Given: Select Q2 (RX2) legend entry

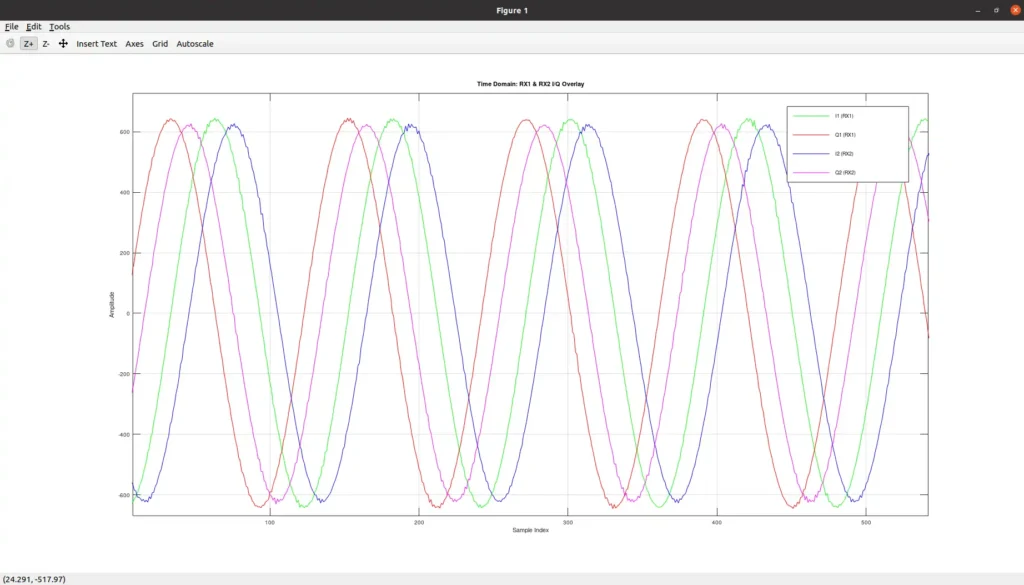Looking at the screenshot, I should (845, 172).
